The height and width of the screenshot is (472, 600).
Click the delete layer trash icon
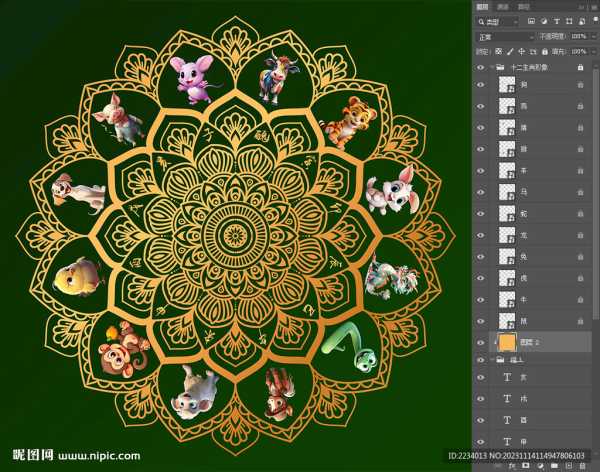[x=582, y=465]
